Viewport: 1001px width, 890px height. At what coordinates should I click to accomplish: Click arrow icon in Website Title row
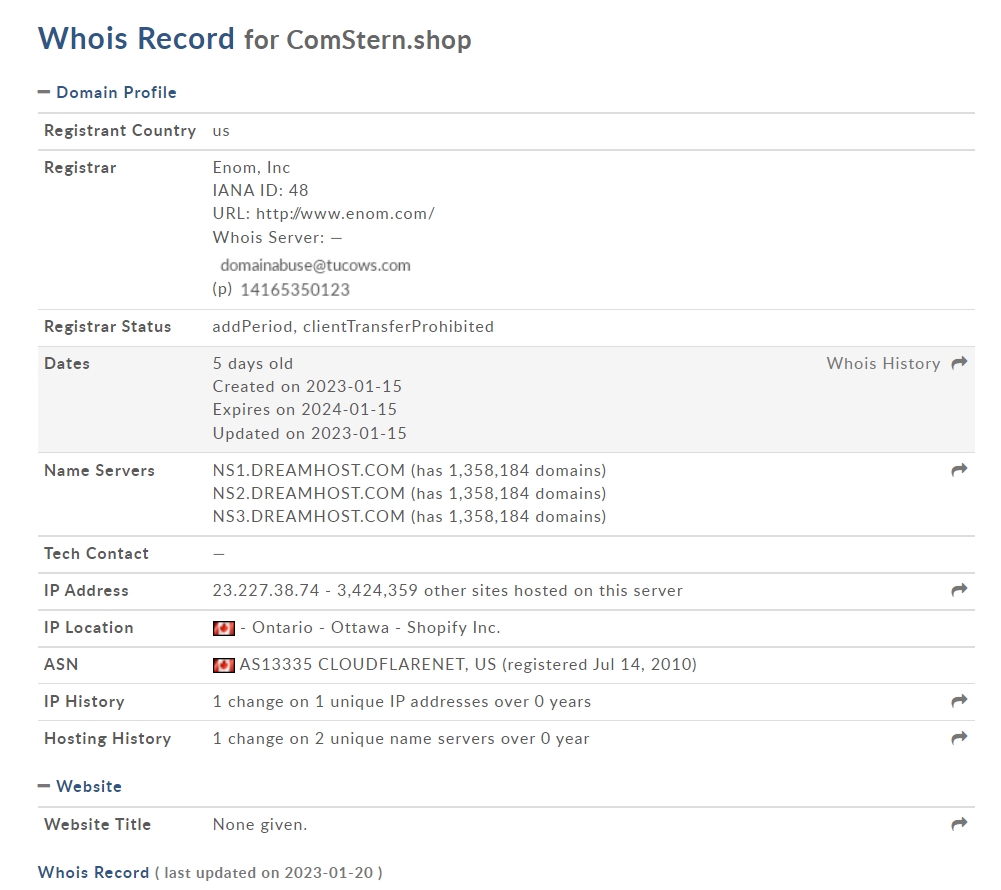pyautogui.click(x=959, y=824)
